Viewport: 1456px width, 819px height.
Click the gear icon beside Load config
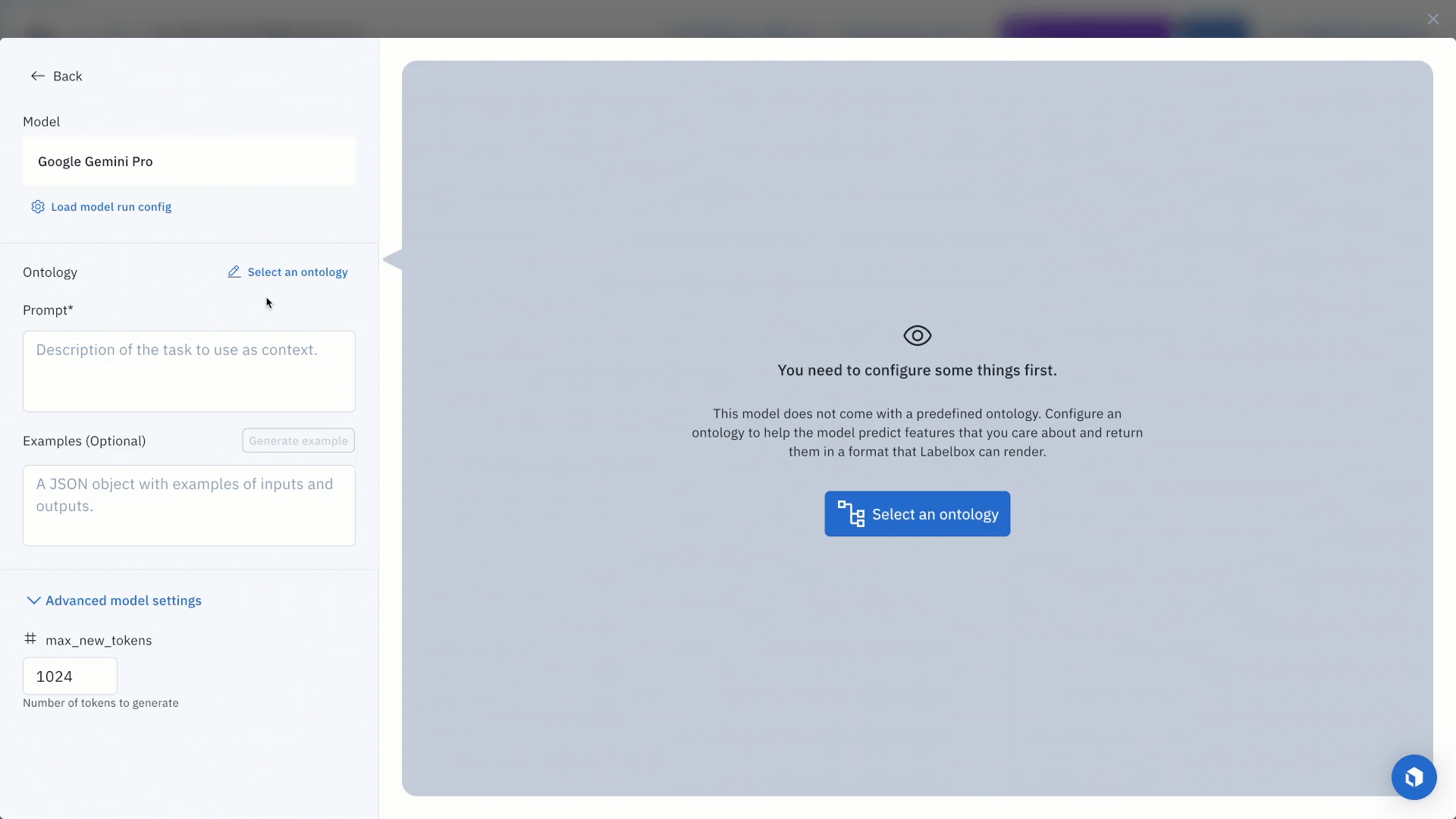pos(37,207)
